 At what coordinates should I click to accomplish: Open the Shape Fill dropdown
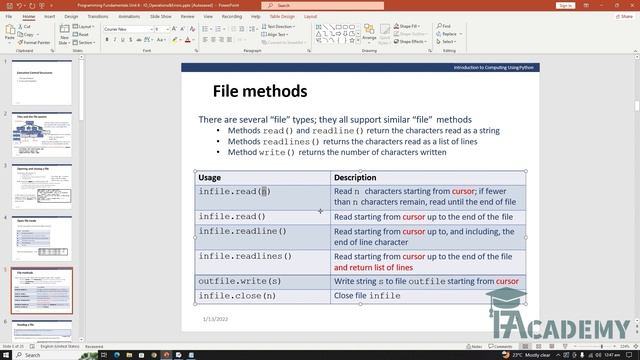pos(407,26)
